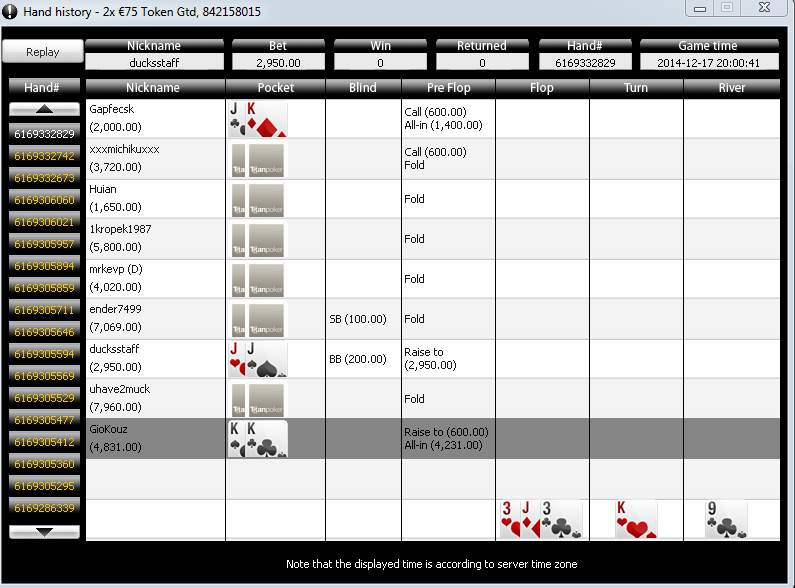Click the Pocket column header
Viewport: 795px width, 588px height.
(275, 88)
